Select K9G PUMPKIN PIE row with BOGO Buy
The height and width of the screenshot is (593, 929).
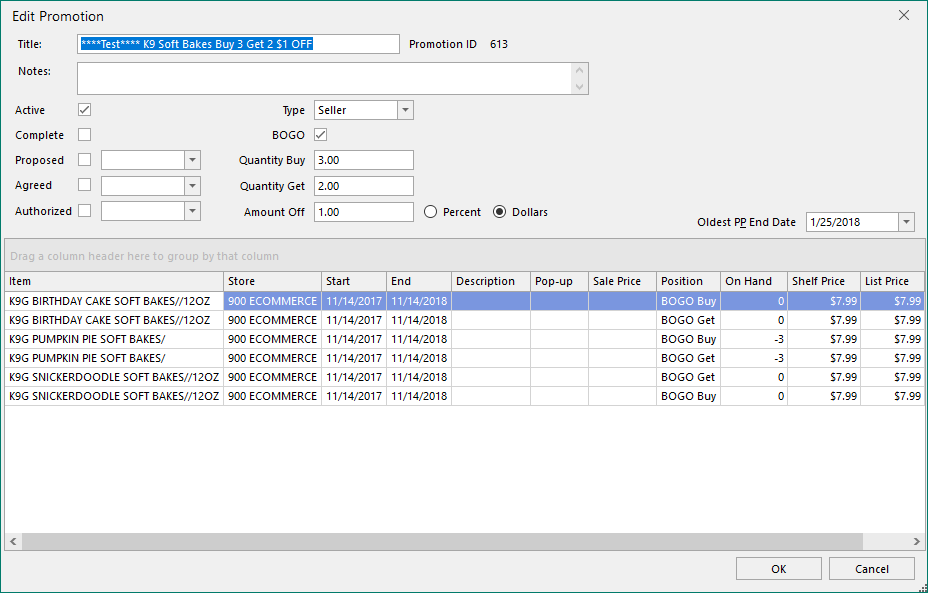point(464,339)
